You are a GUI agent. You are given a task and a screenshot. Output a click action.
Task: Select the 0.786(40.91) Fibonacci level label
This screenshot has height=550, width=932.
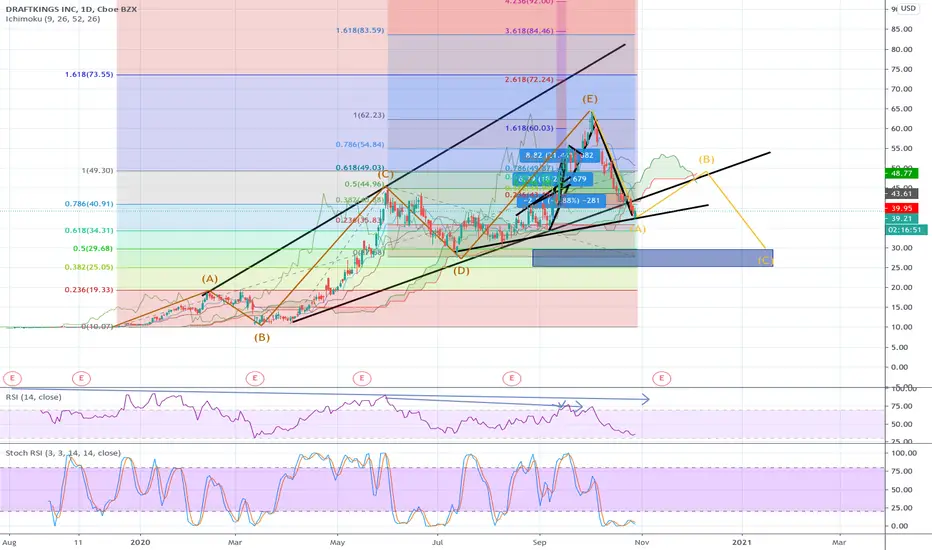point(89,204)
